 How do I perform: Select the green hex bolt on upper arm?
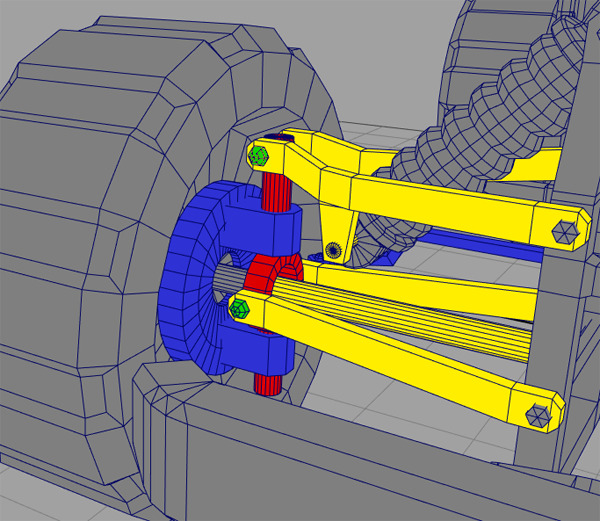tap(258, 156)
